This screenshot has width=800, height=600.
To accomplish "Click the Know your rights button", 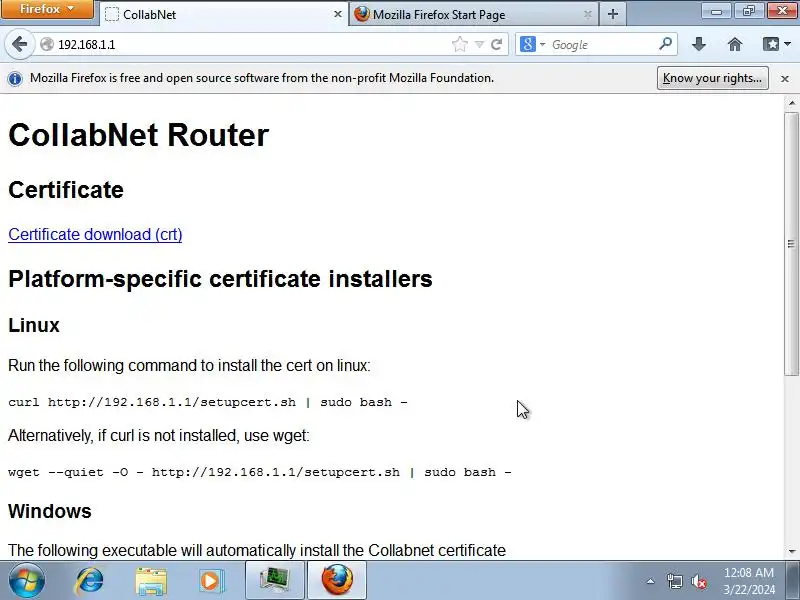I will click(x=712, y=78).
